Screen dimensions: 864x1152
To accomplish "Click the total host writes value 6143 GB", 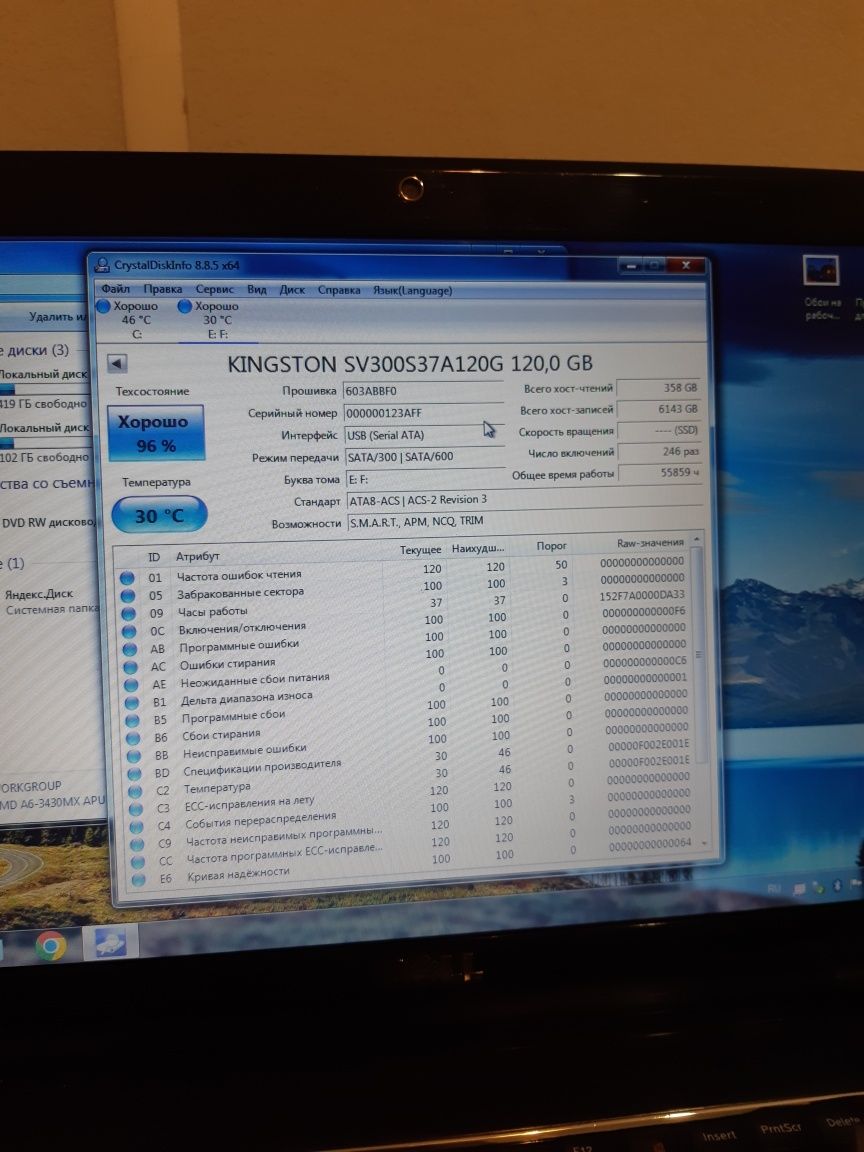I will pos(658,408).
